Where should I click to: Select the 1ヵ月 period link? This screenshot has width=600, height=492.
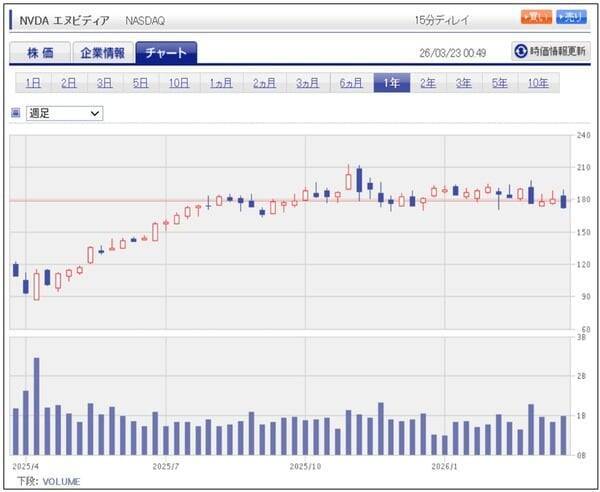coord(221,83)
